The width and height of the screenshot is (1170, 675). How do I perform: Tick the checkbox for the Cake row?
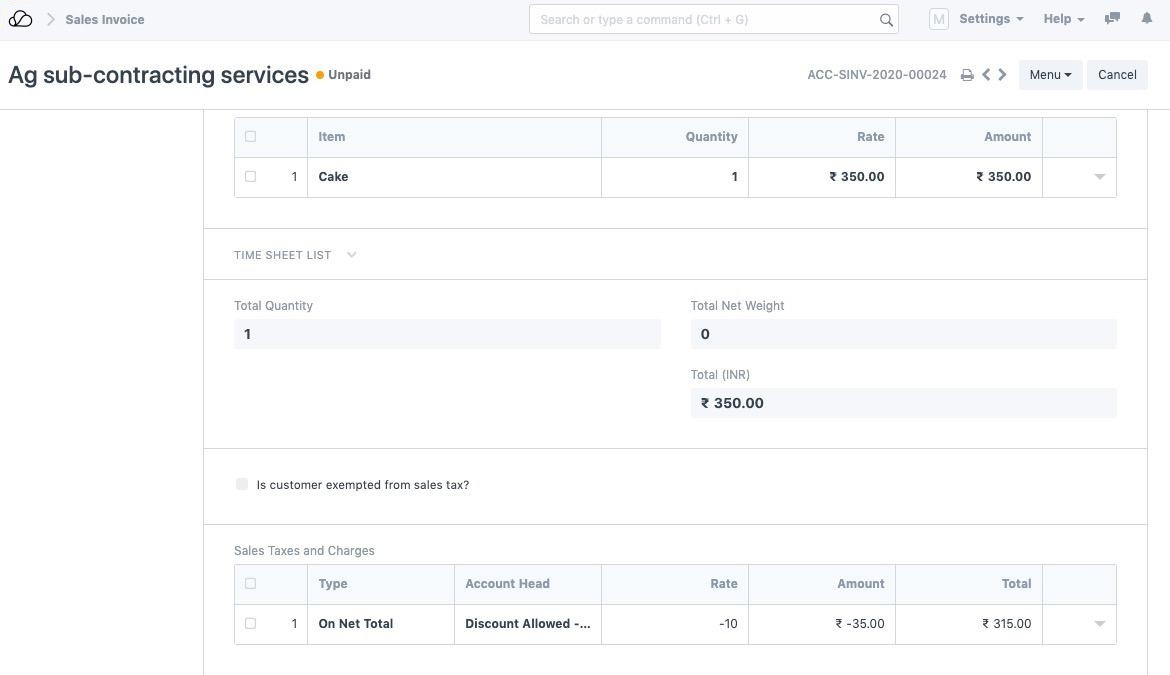[250, 177]
